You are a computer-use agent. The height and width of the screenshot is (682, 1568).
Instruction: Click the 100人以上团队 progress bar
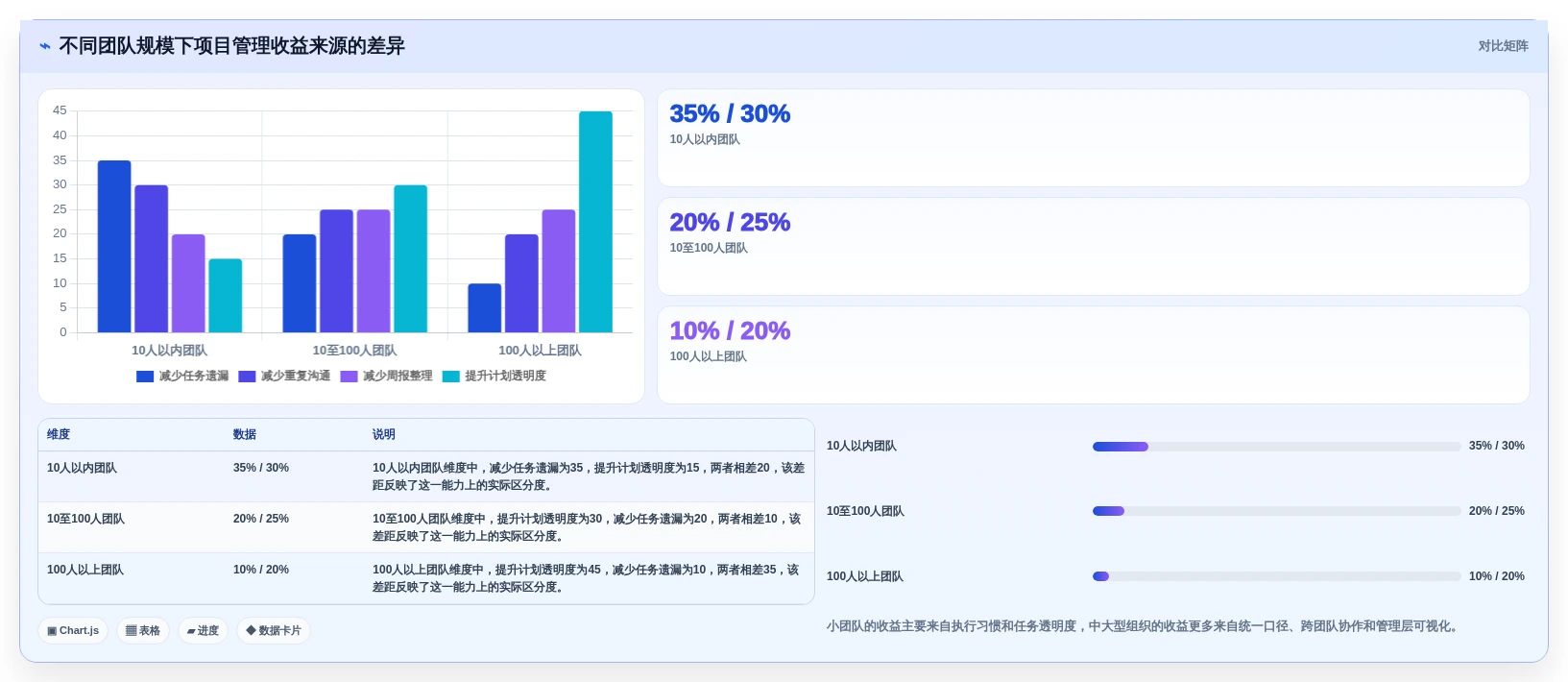pyautogui.click(x=1276, y=576)
